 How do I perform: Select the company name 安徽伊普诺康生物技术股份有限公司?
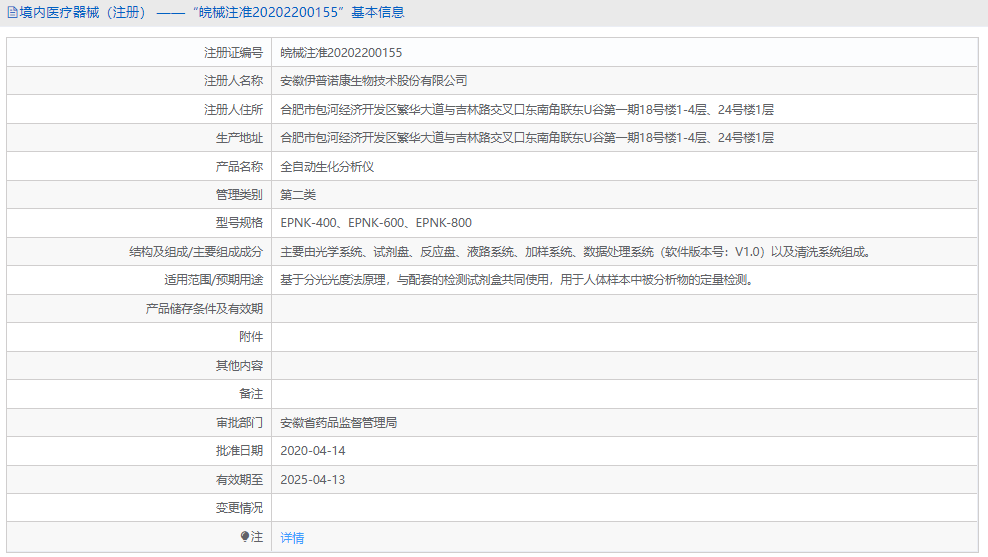tap(374, 81)
